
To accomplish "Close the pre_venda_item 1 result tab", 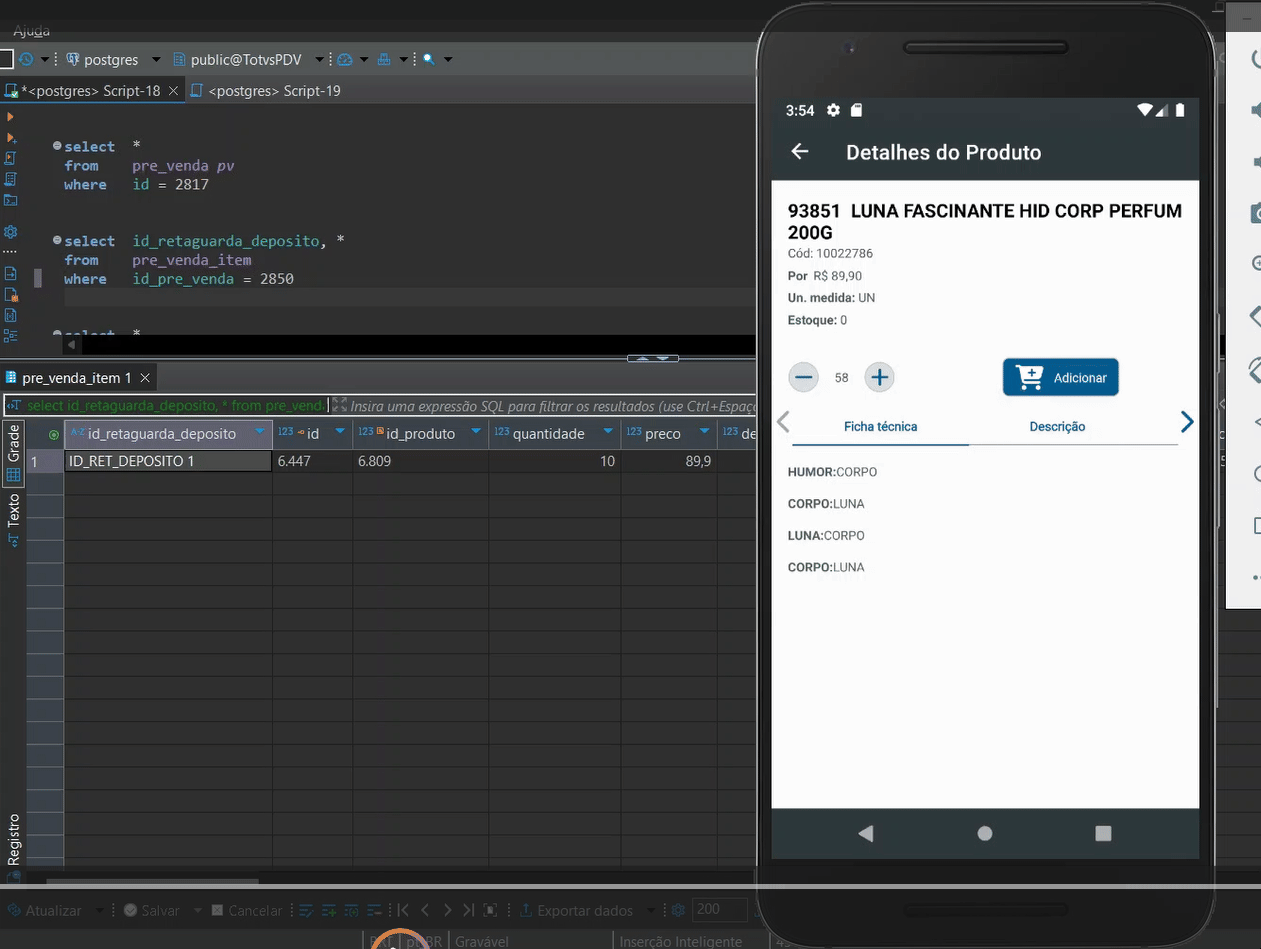I will point(145,378).
